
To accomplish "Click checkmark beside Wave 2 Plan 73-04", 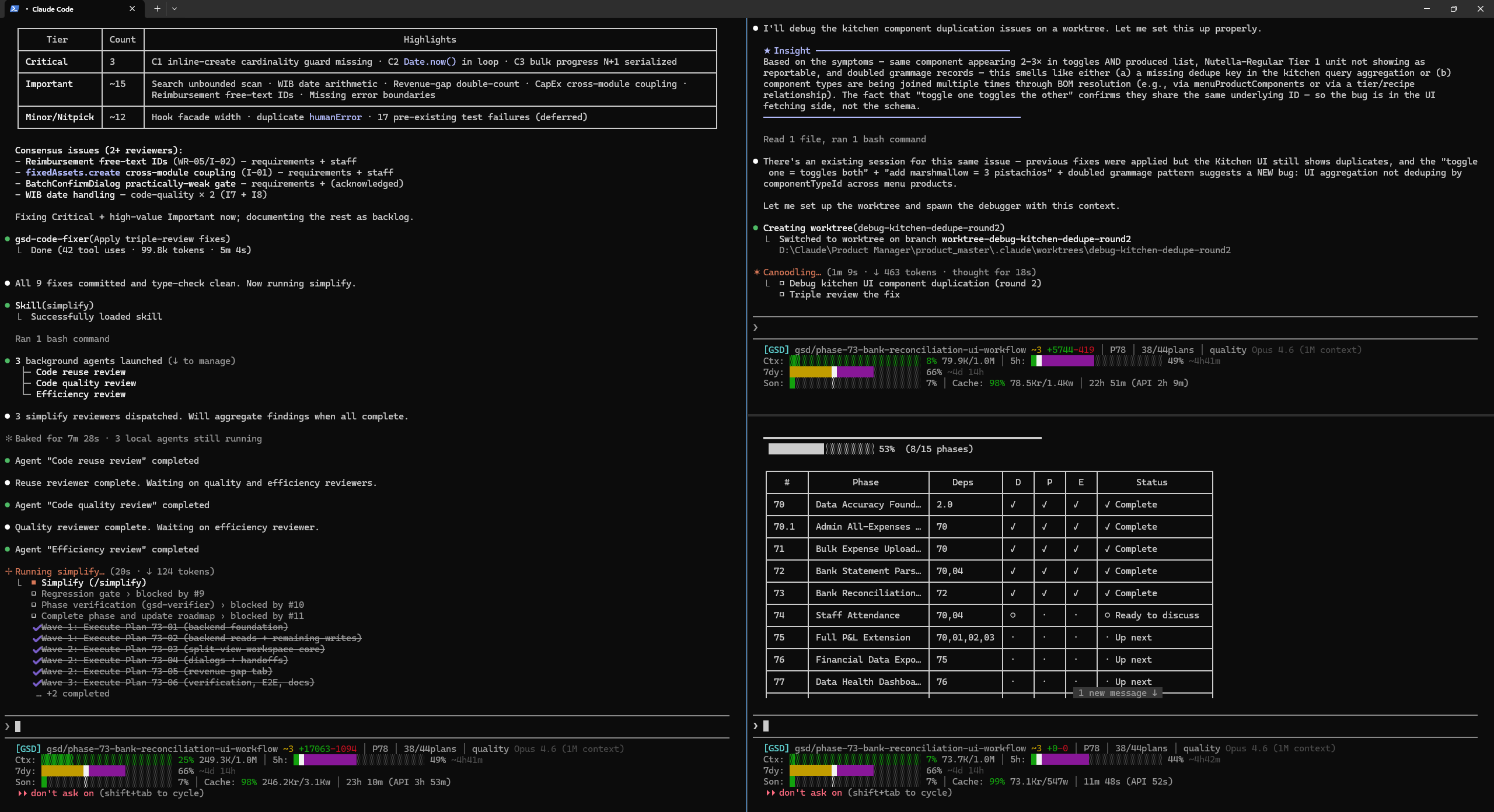I will (37, 660).
